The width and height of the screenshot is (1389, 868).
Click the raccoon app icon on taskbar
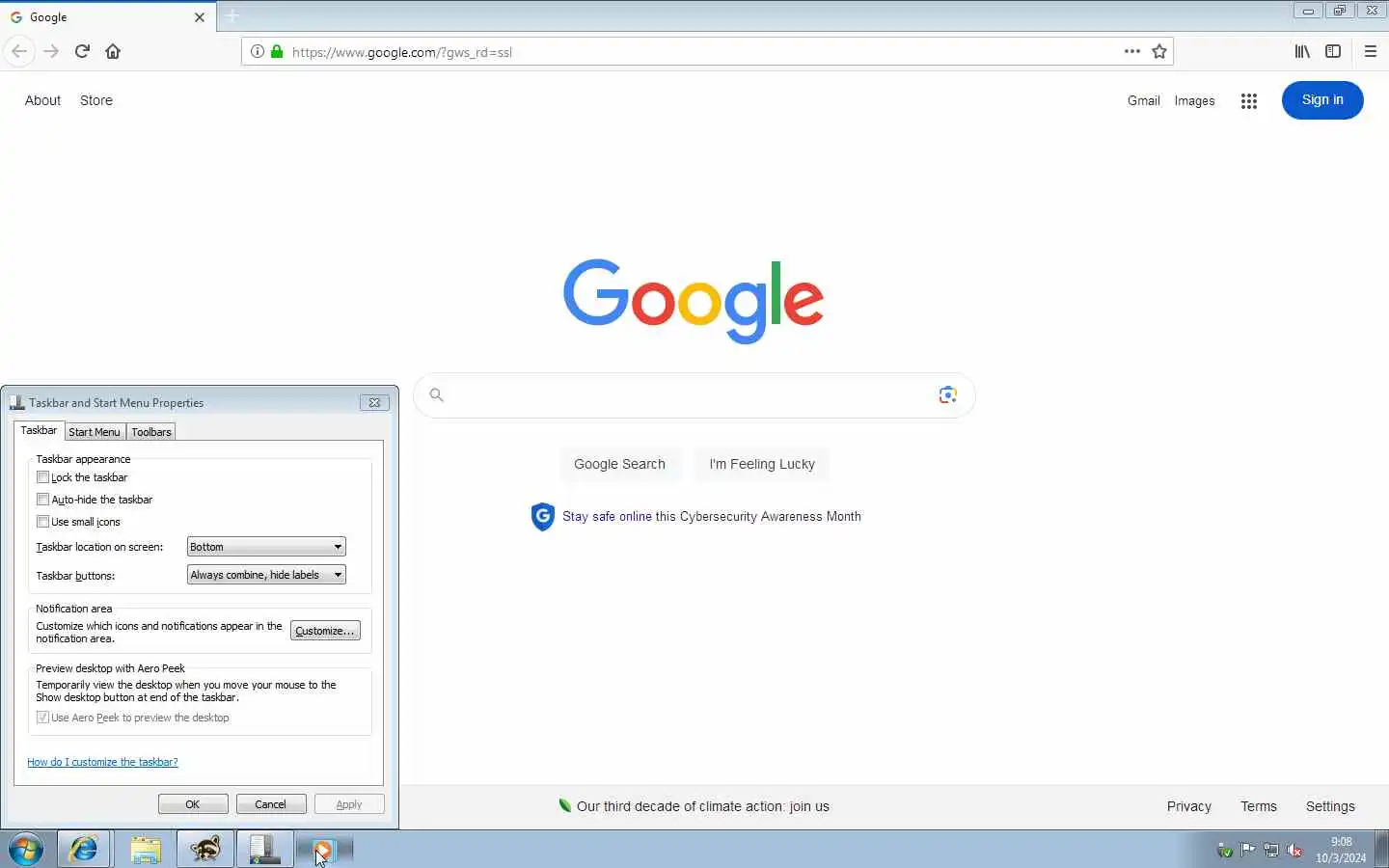205,850
